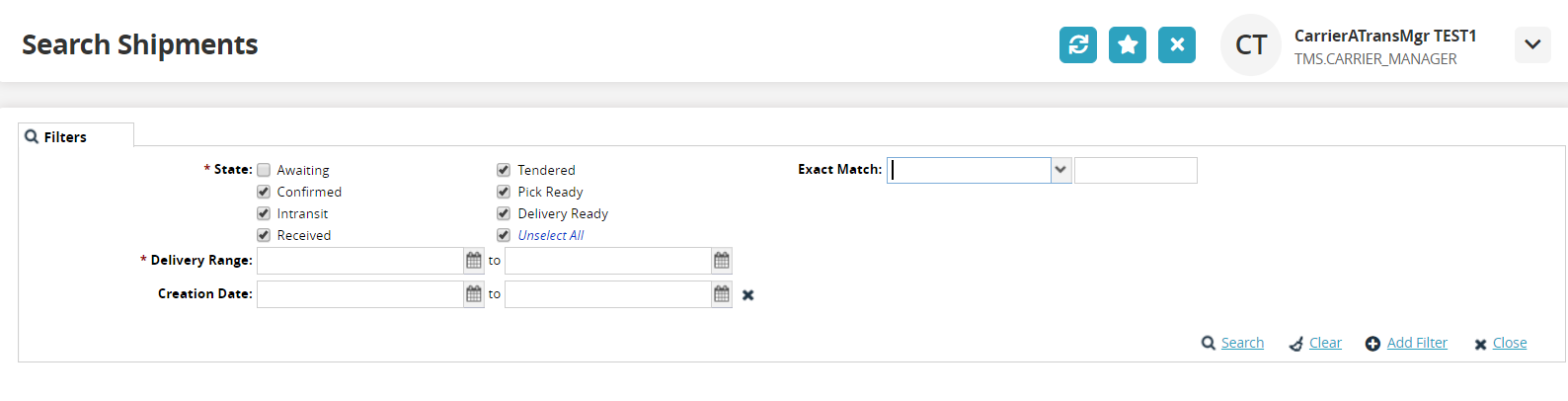1568x401 pixels.
Task: Open Delivery Range end date calendar
Action: [x=722, y=261]
